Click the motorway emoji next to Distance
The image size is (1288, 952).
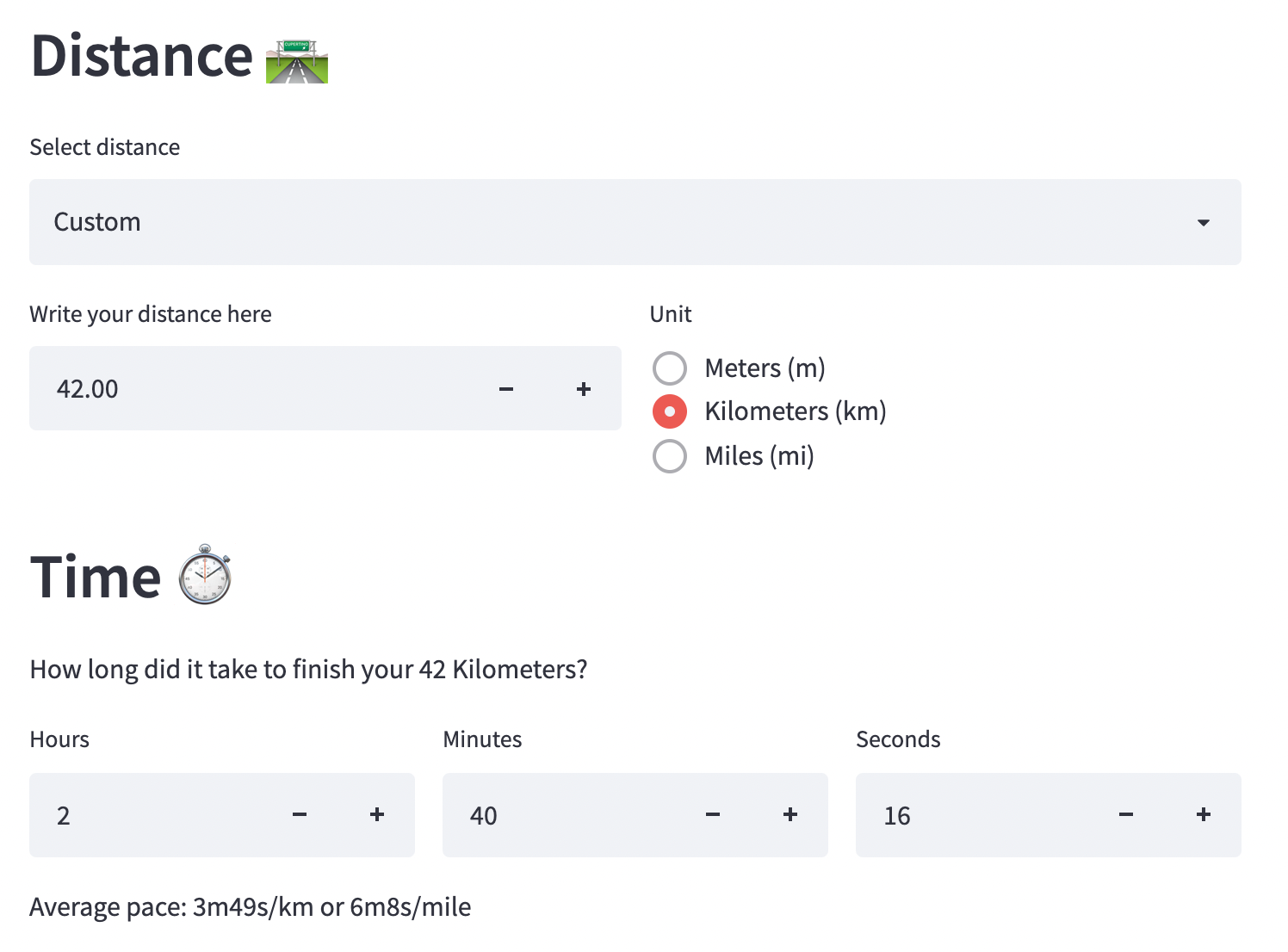click(297, 61)
